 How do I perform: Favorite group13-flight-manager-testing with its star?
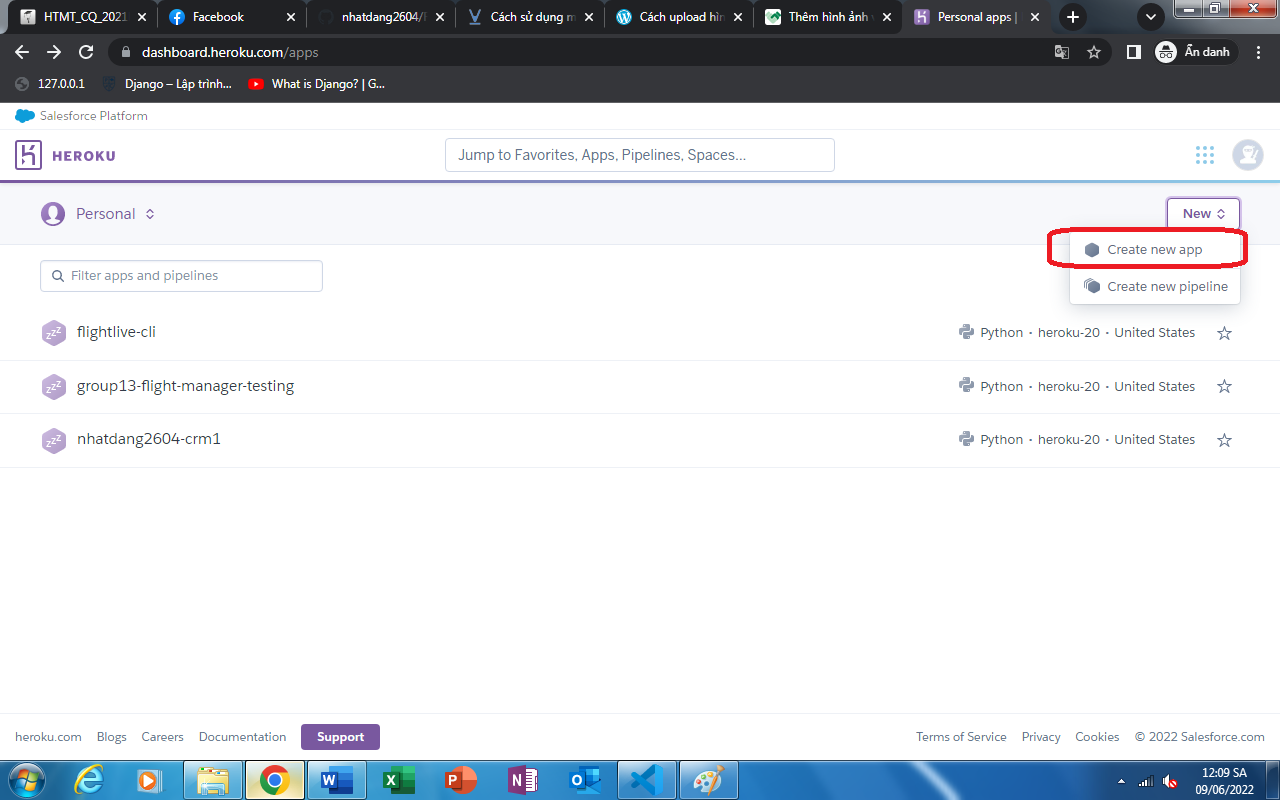pyautogui.click(x=1224, y=387)
